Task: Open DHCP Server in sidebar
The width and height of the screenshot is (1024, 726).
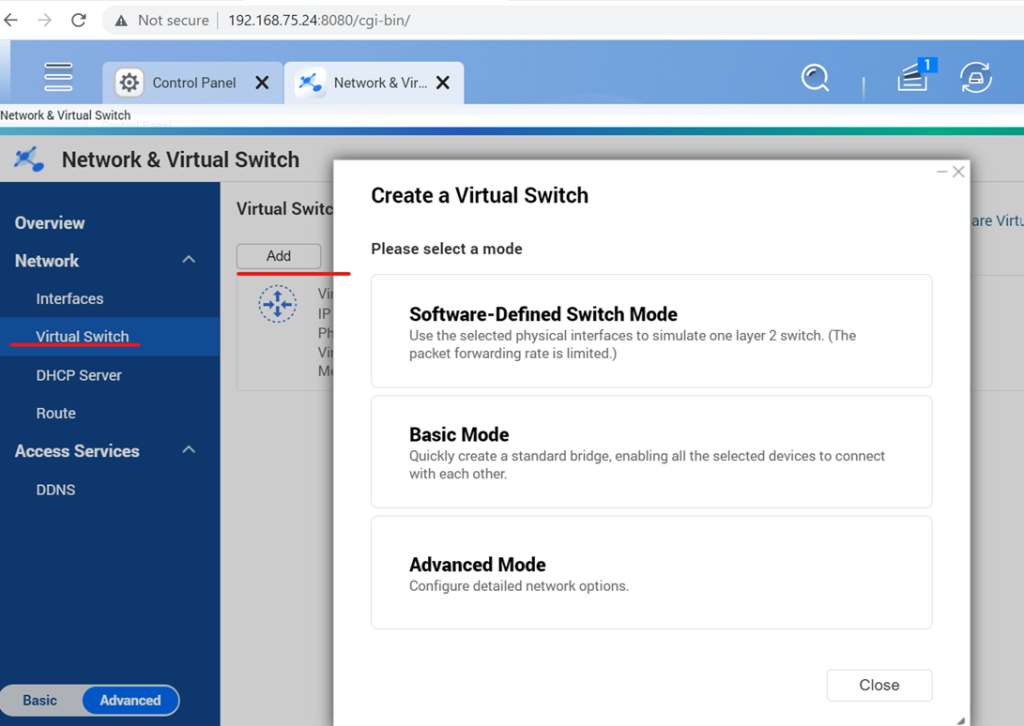Action: [79, 375]
